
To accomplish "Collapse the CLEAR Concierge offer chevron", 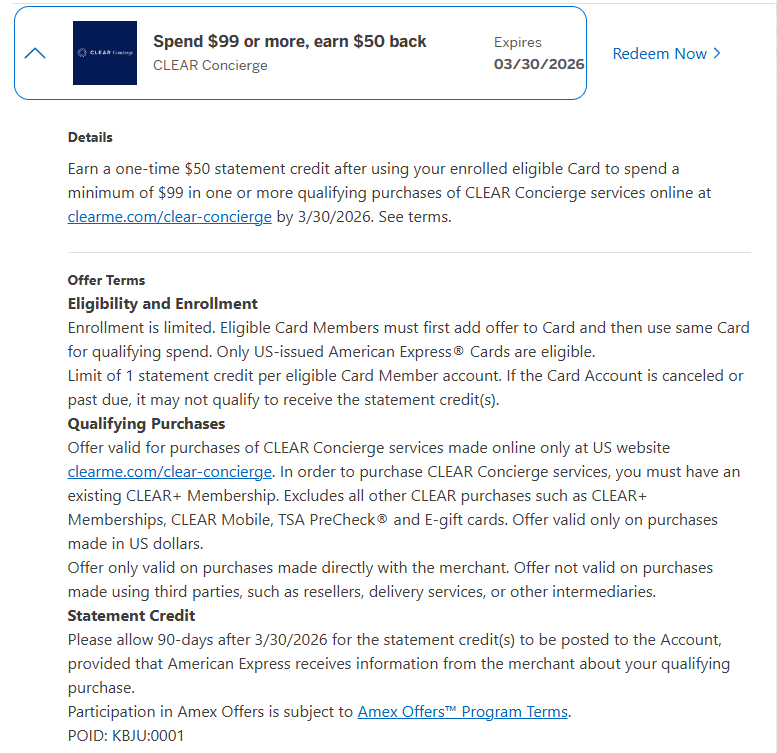I will tap(35, 53).
